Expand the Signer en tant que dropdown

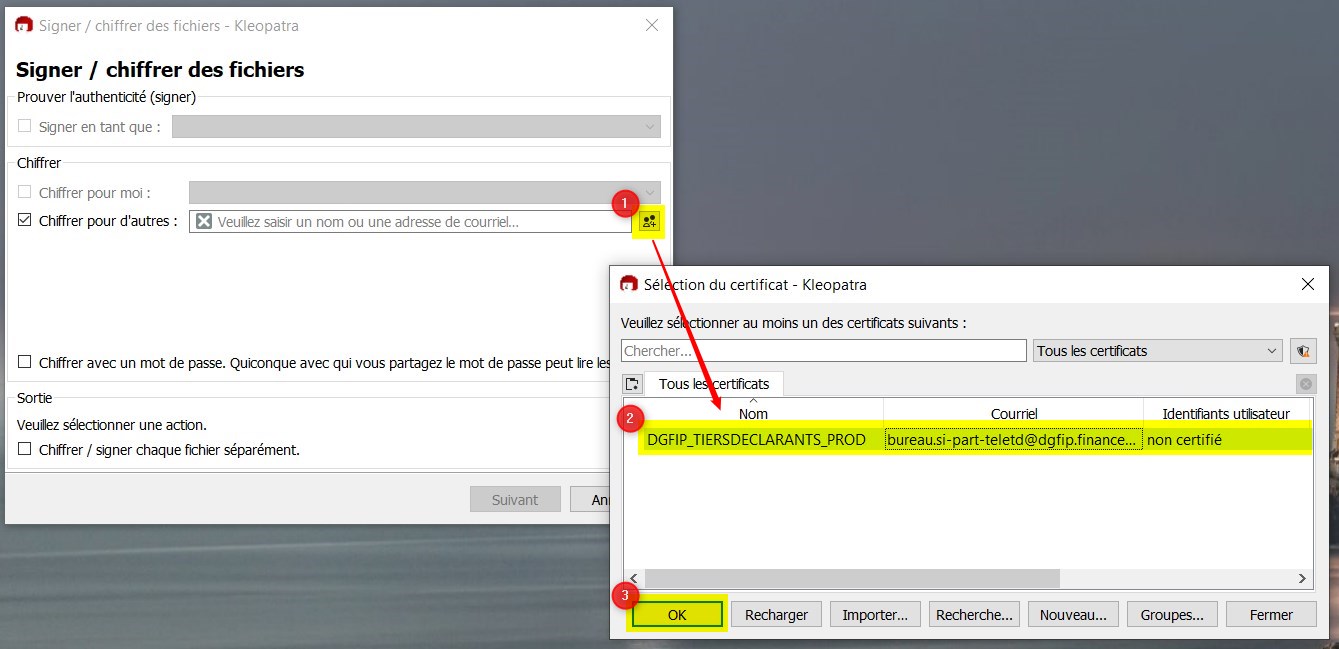pyautogui.click(x=416, y=127)
